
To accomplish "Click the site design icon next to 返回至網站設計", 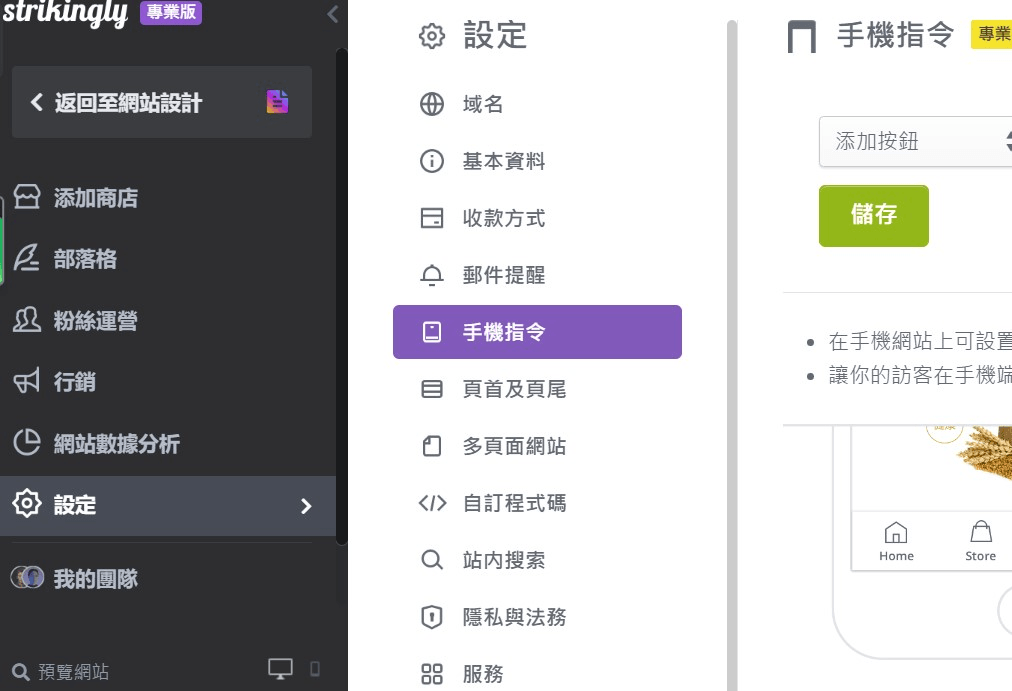I will click(277, 101).
